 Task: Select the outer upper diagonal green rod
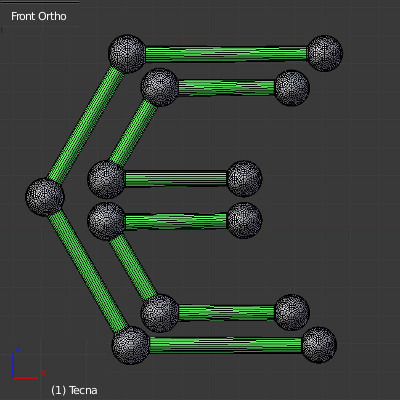[x=86, y=124]
